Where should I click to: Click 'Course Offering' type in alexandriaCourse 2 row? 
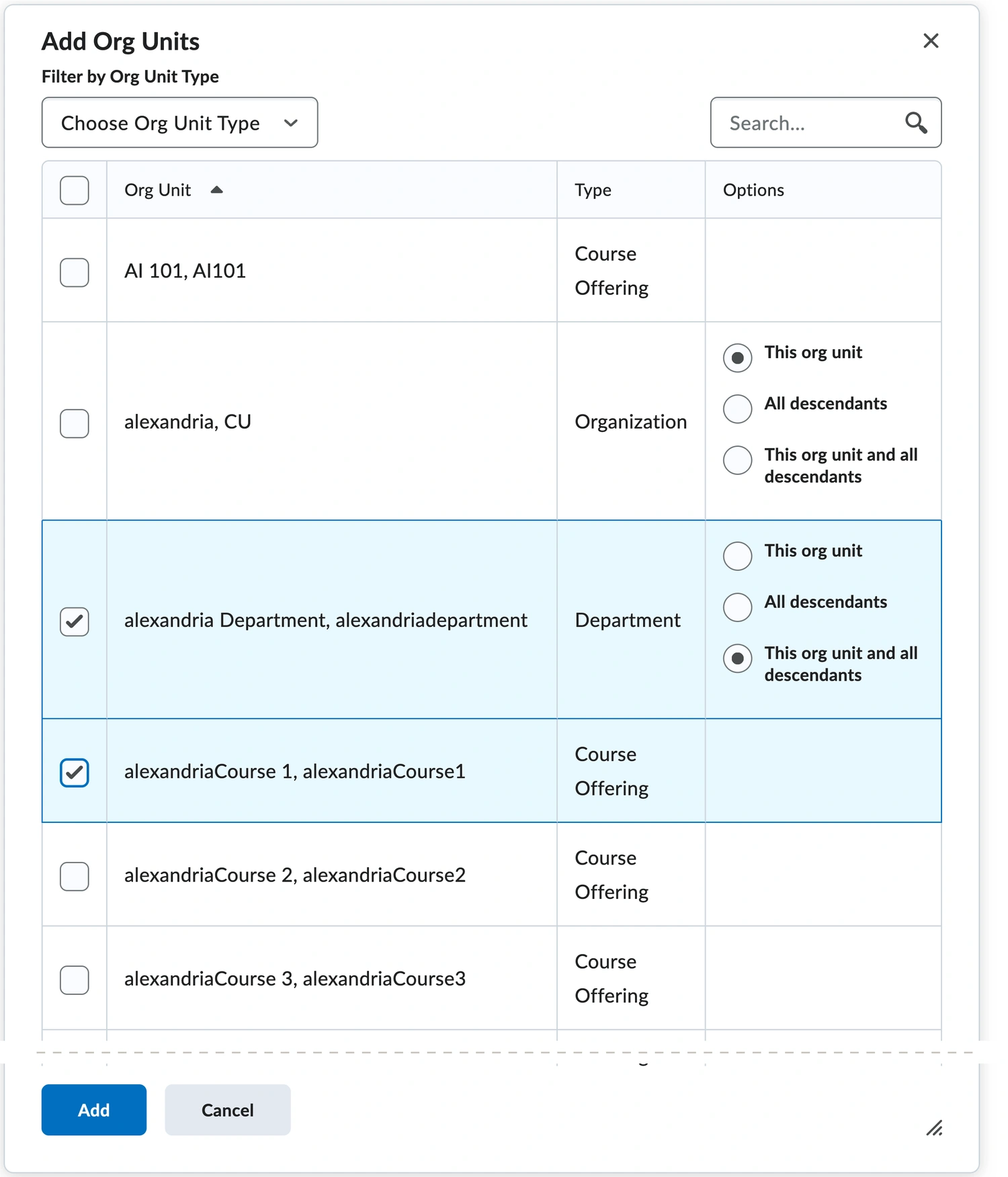(x=612, y=875)
